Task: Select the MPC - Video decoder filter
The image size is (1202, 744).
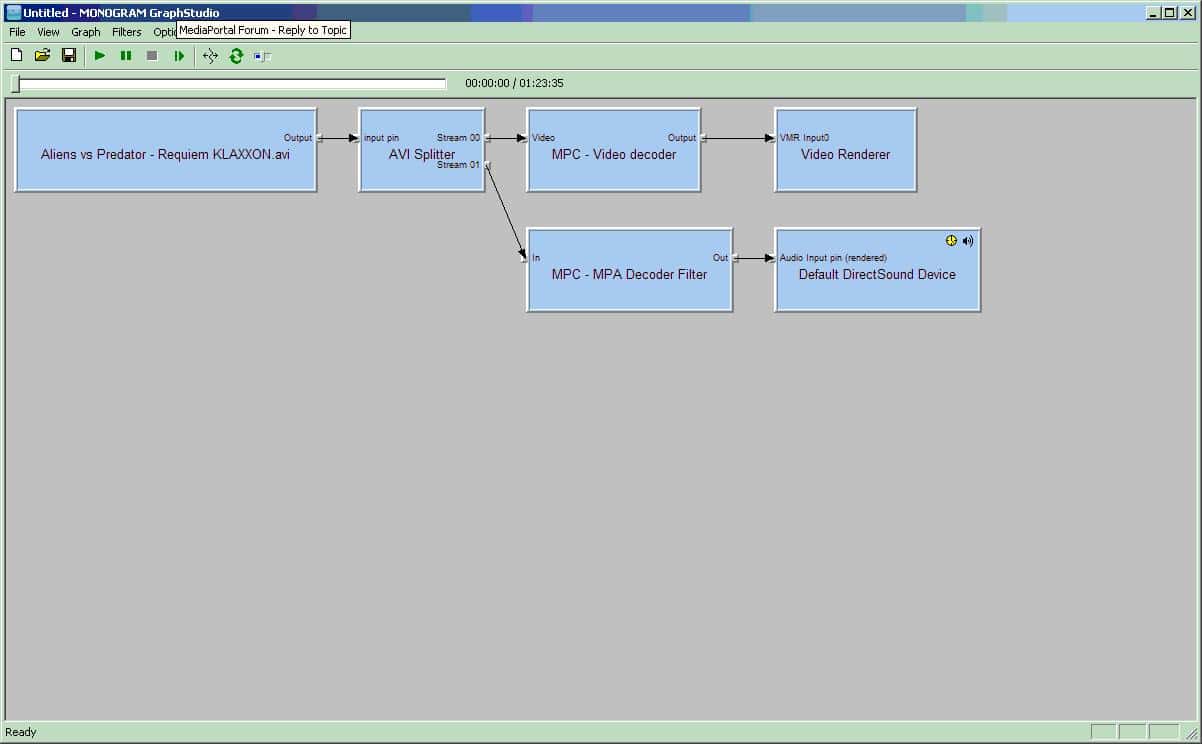Action: point(614,150)
